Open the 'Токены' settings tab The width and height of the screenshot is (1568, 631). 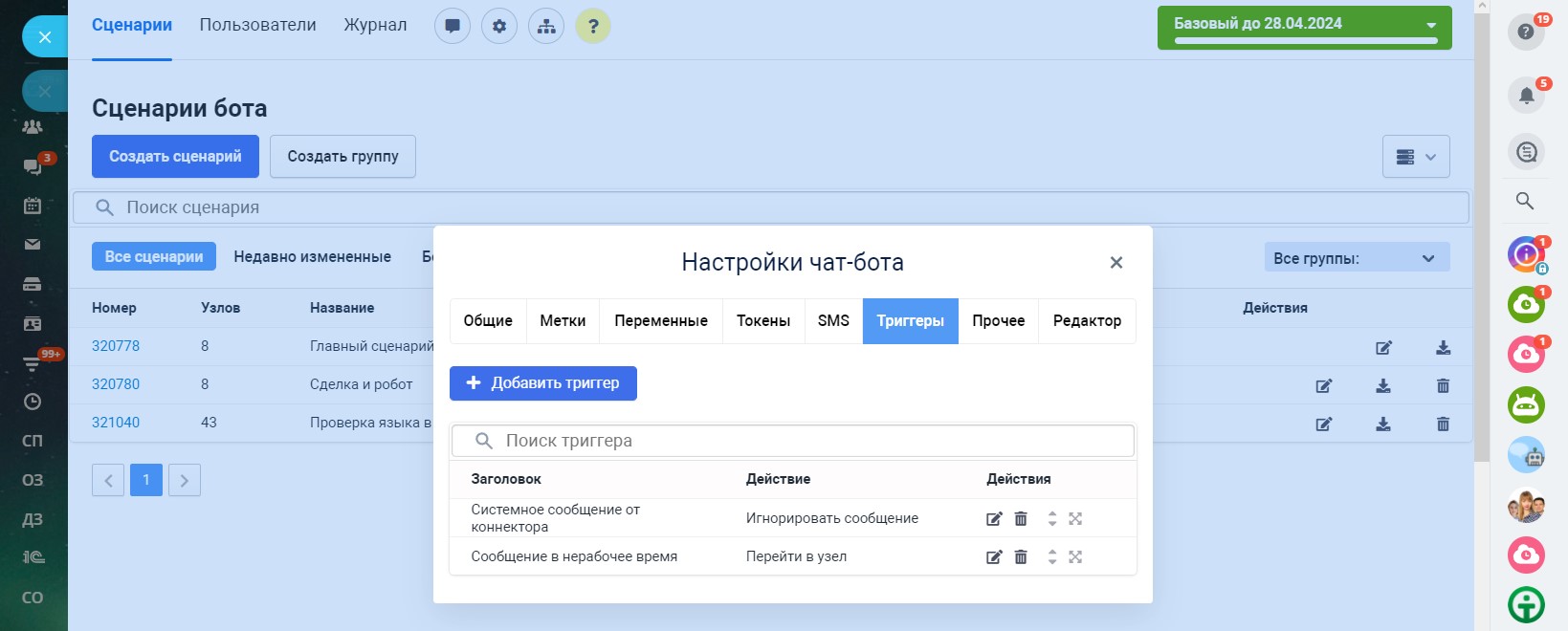[763, 321]
